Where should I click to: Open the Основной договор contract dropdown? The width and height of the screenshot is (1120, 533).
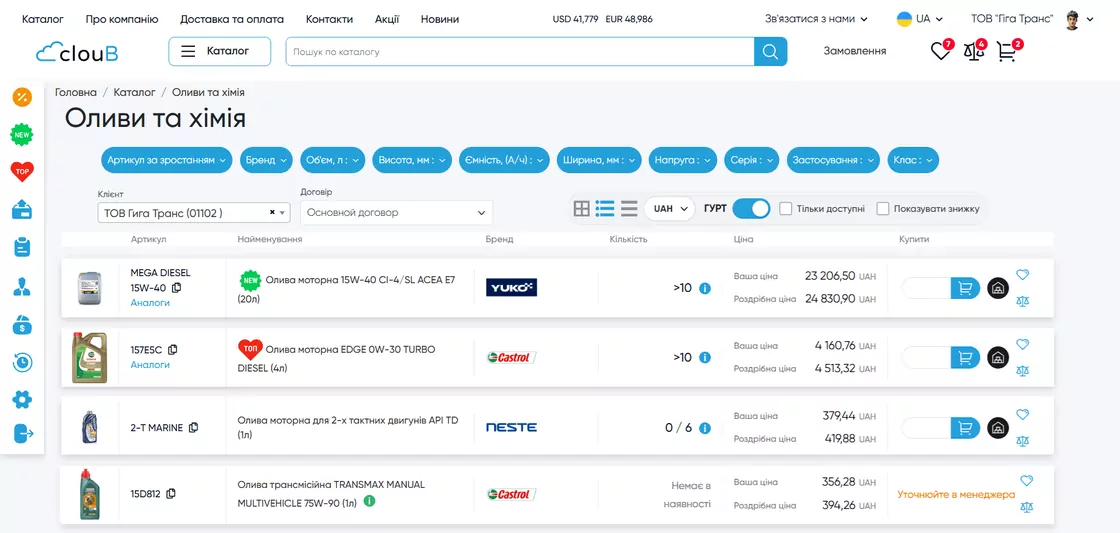pos(396,212)
